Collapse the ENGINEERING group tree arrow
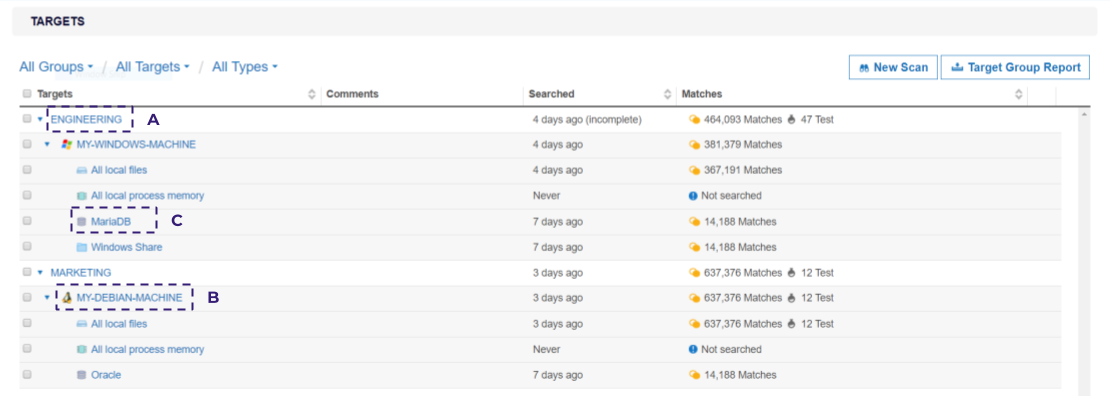 click(41, 120)
